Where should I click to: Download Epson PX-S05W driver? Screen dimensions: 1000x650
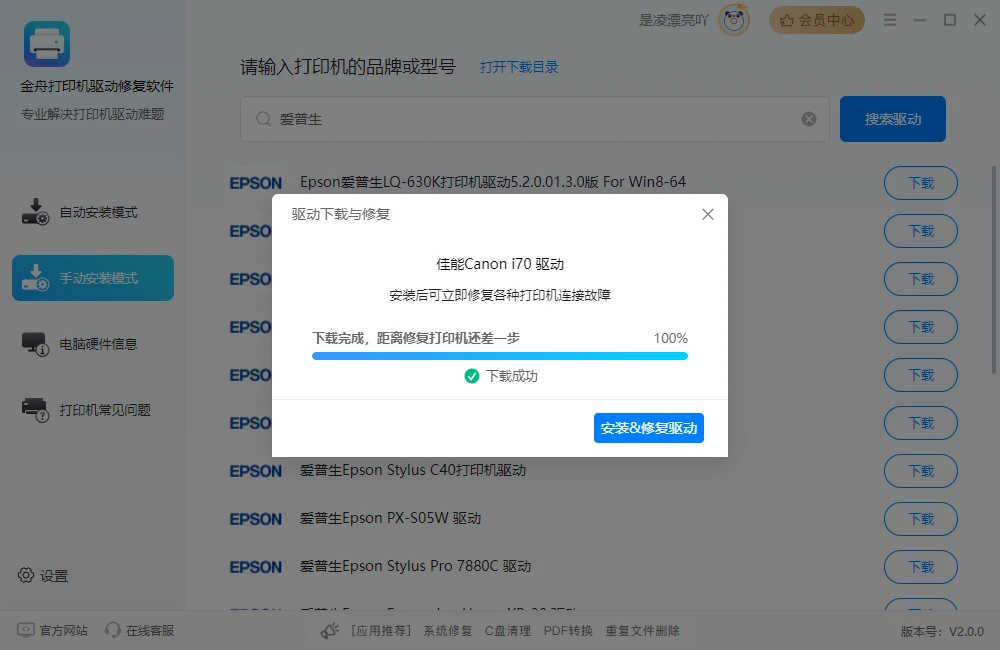[x=920, y=519]
